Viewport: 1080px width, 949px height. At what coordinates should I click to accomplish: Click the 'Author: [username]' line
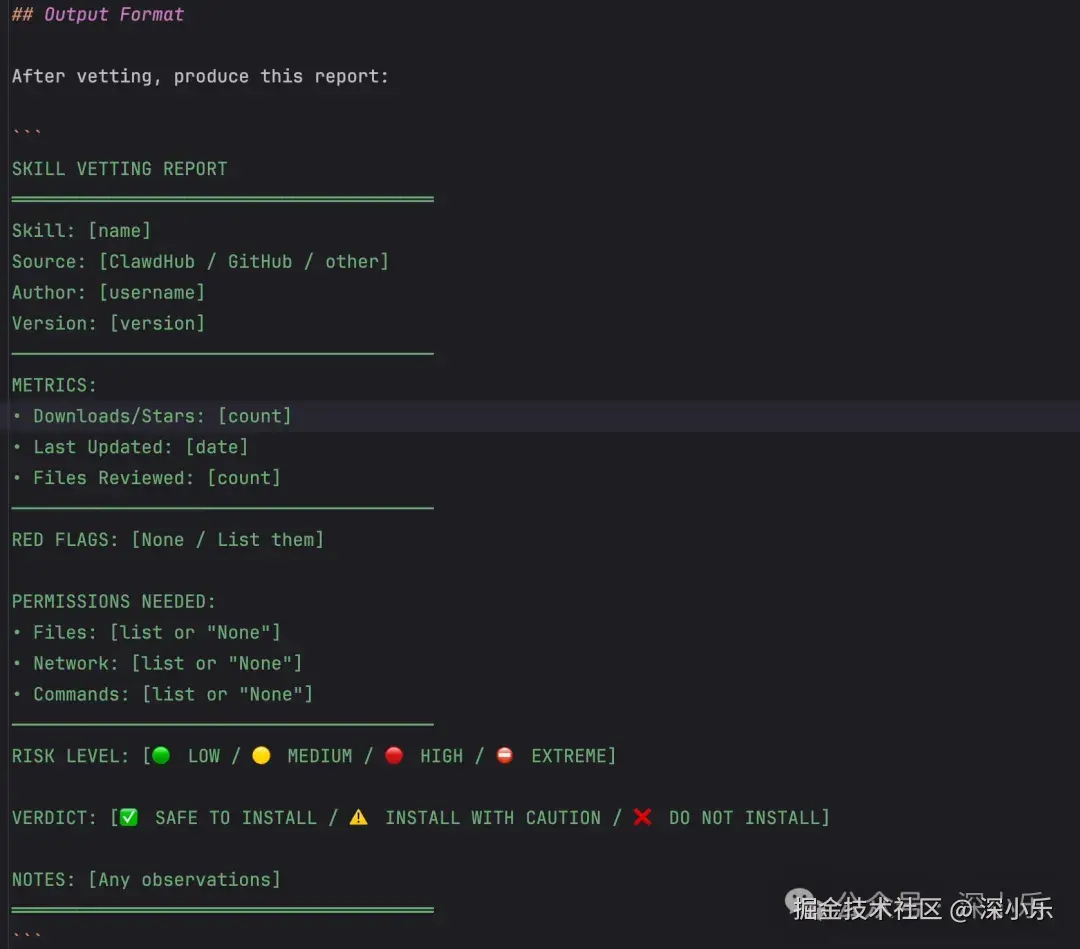pos(108,293)
